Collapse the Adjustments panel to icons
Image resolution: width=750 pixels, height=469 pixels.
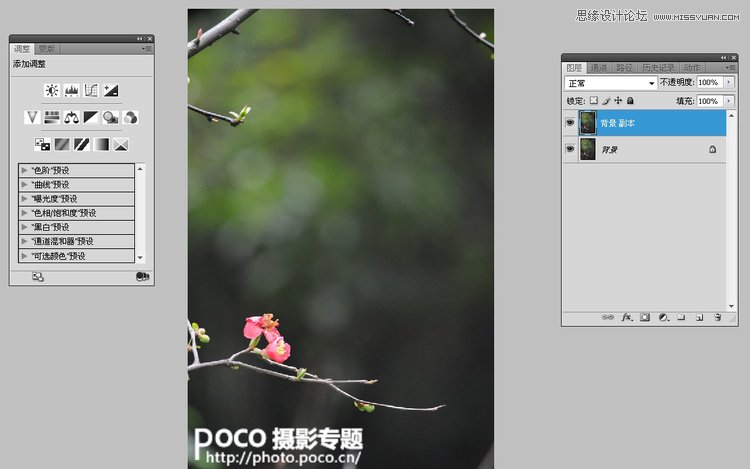(x=139, y=39)
